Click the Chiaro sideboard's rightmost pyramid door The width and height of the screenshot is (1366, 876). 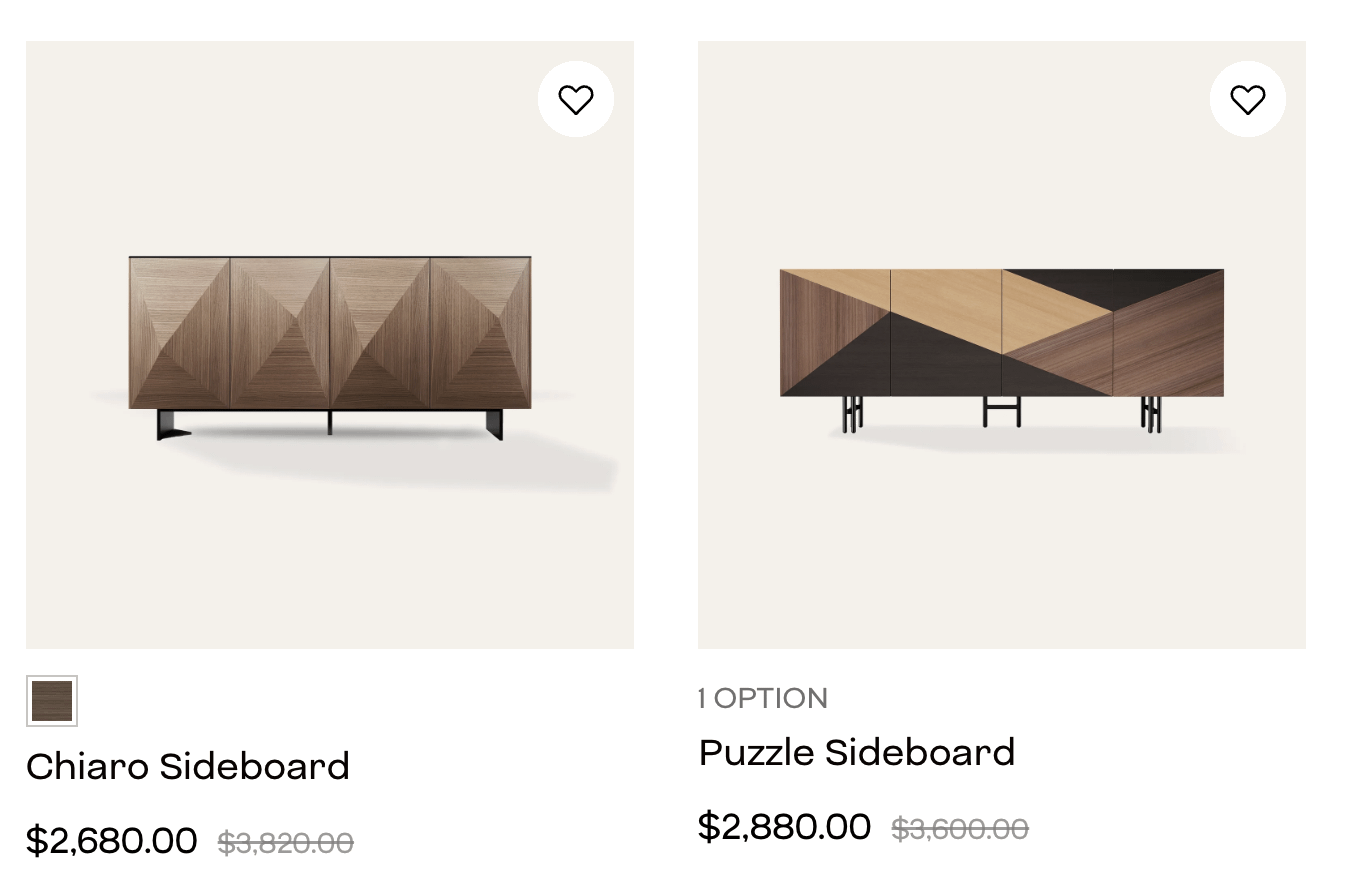[480, 332]
